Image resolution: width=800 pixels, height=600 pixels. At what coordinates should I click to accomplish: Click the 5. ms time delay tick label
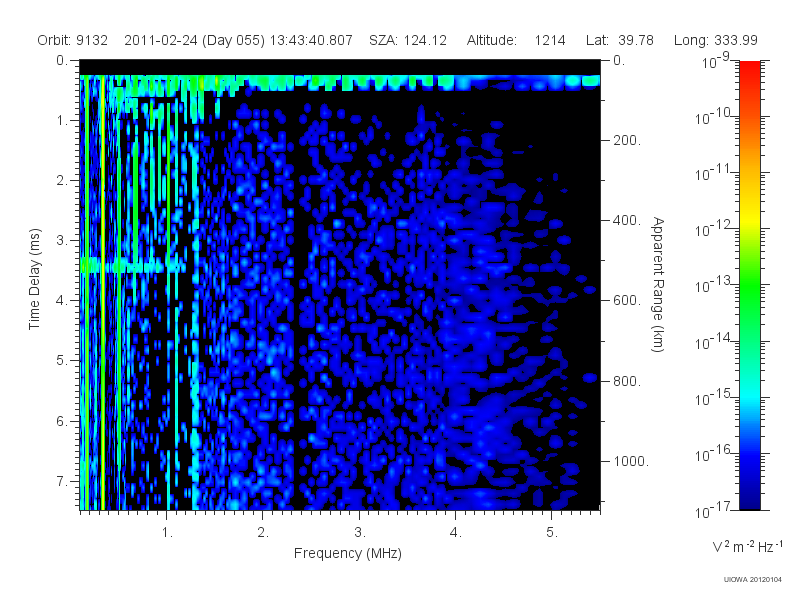(x=62, y=360)
